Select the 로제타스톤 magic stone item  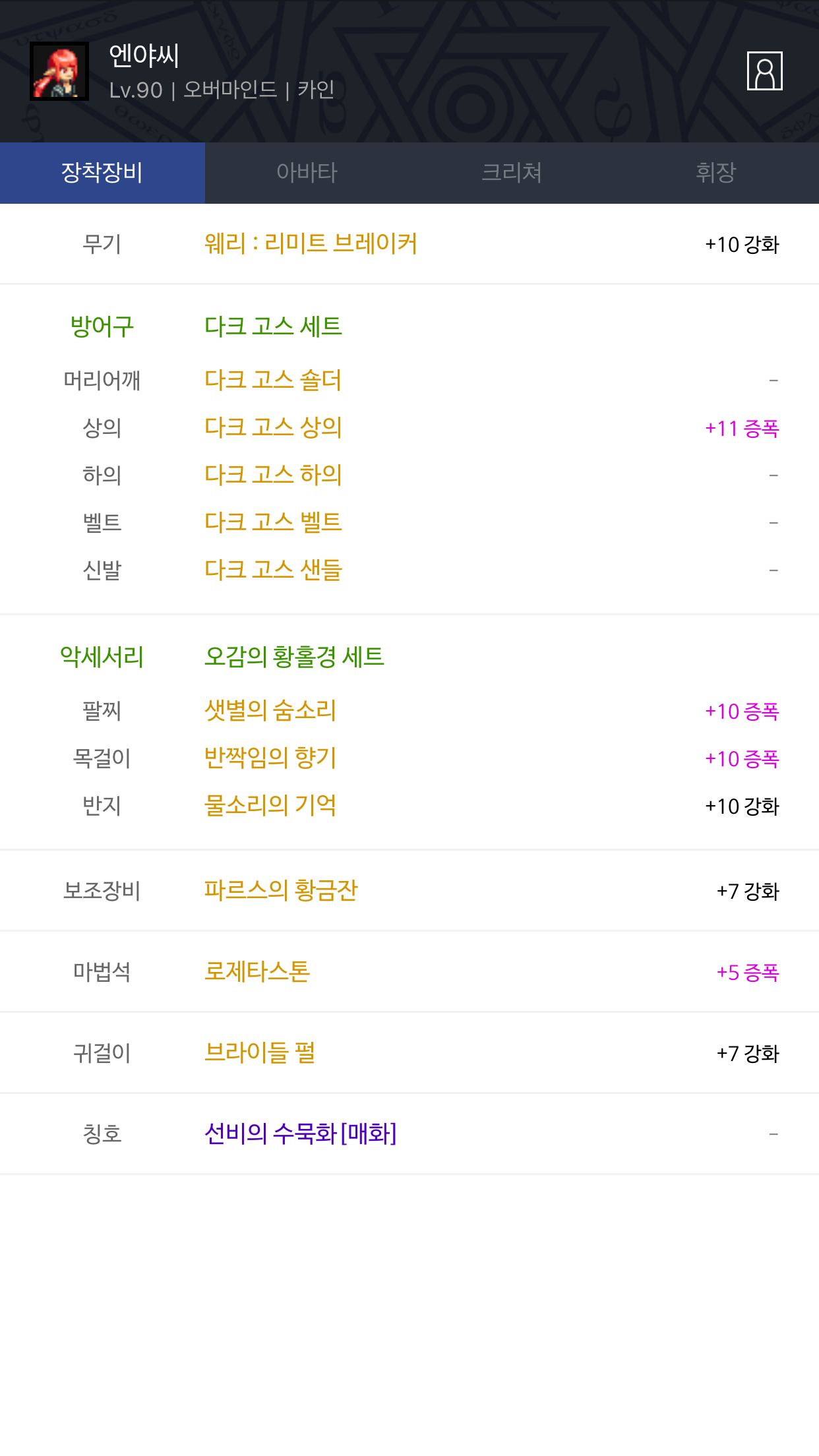tap(257, 972)
